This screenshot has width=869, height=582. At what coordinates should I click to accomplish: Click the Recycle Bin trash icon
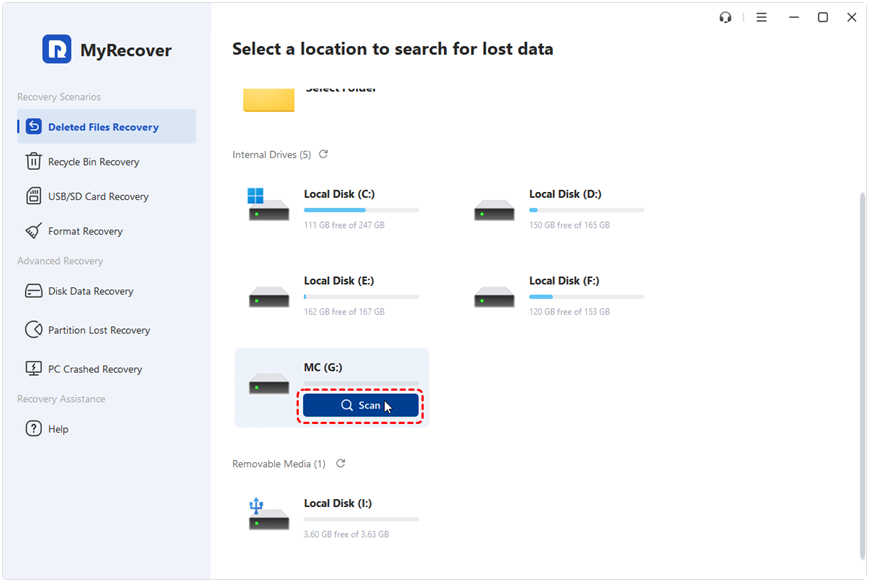(x=33, y=161)
